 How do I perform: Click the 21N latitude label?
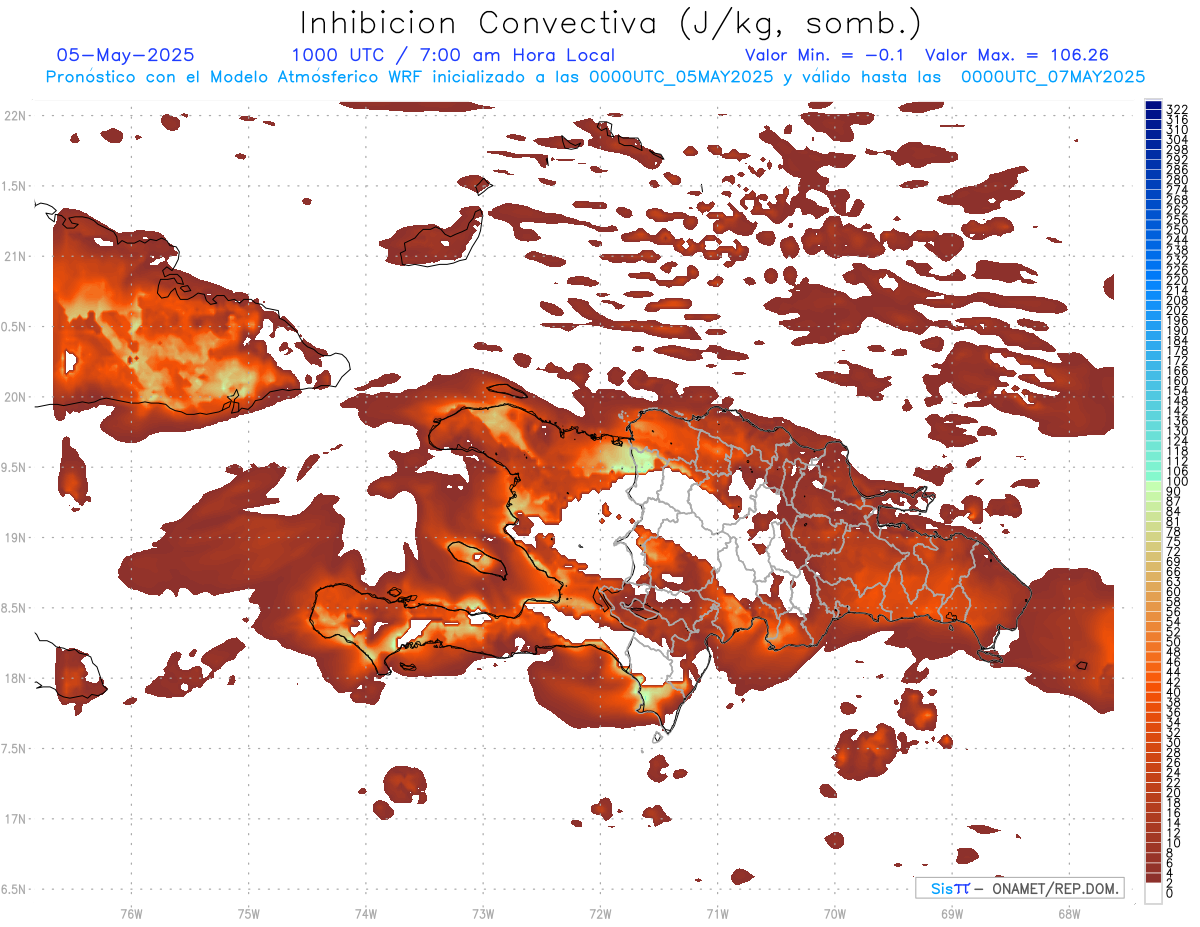point(15,256)
